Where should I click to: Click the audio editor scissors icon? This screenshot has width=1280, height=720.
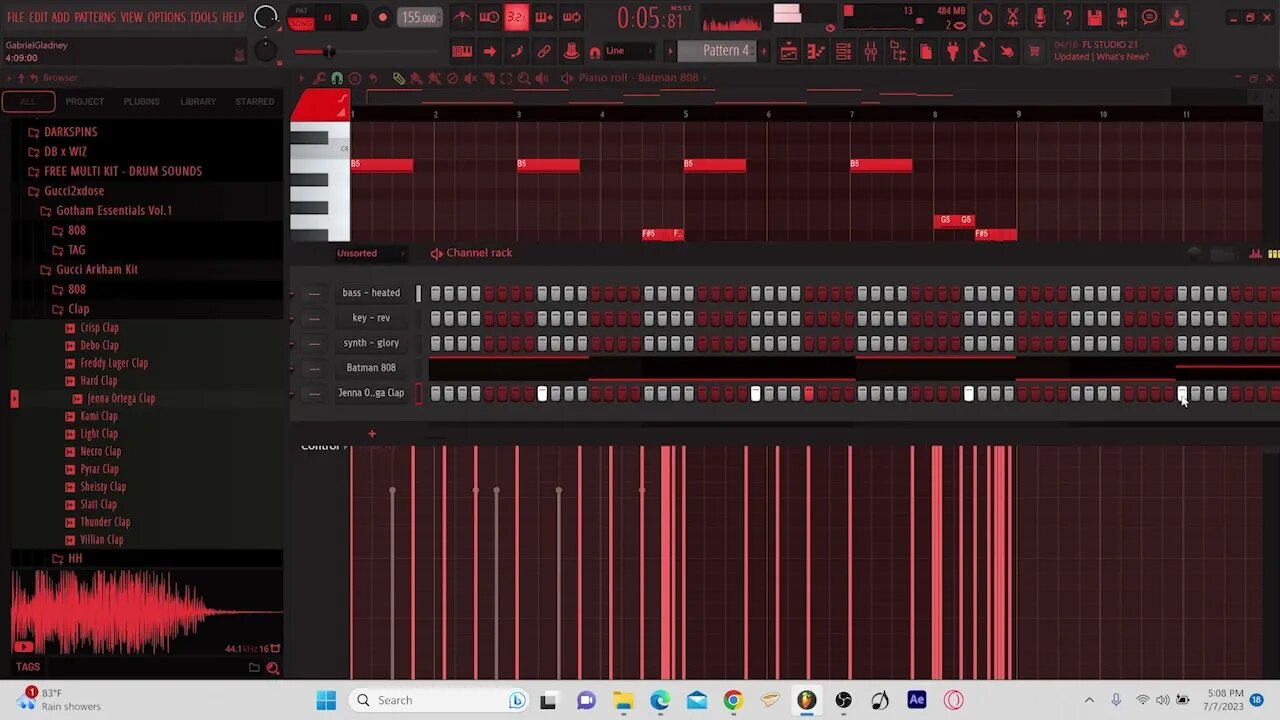pyautogui.click(x=1013, y=17)
